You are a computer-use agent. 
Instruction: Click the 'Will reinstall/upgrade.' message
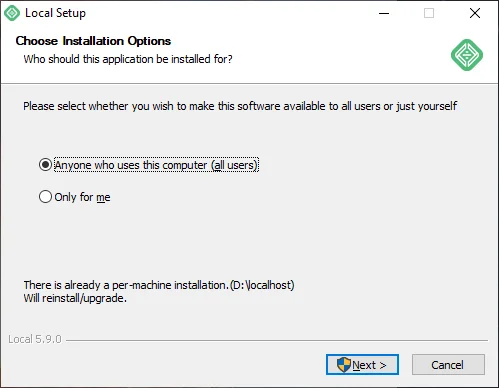75,298
